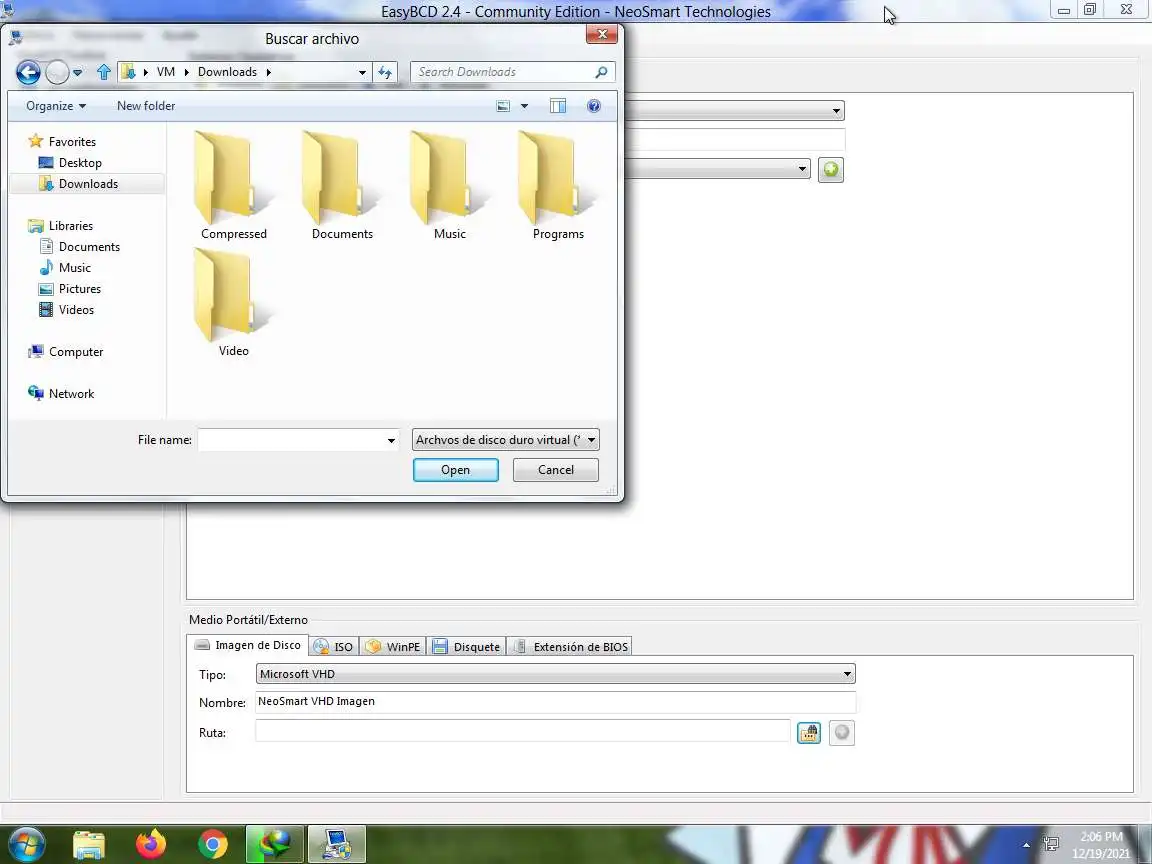
Task: Switch to the Disquete tab
Action: coord(467,647)
